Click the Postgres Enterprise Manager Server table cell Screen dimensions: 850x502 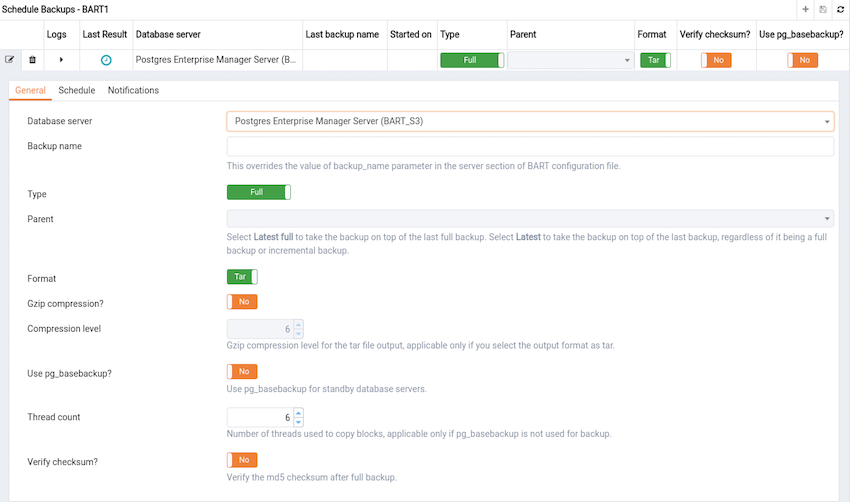pos(216,60)
